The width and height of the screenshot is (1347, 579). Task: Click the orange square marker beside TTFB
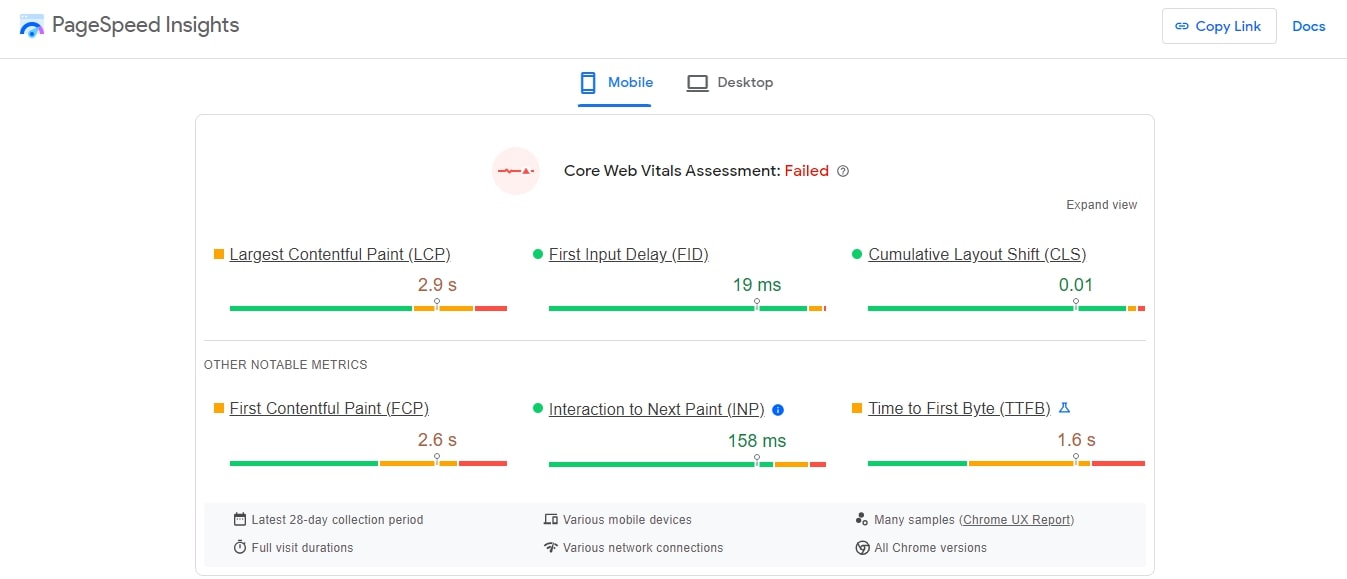point(857,408)
